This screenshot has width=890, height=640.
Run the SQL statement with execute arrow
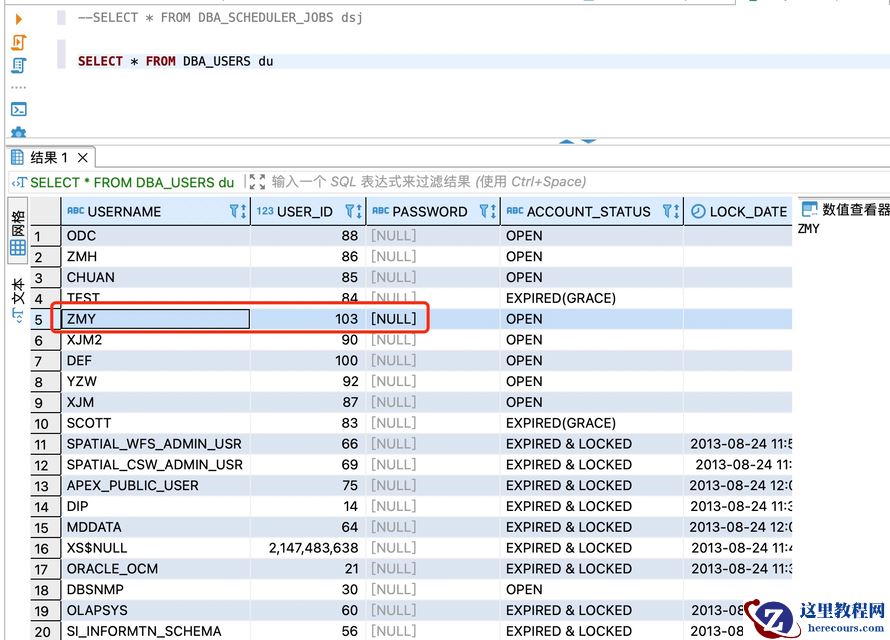(x=18, y=19)
